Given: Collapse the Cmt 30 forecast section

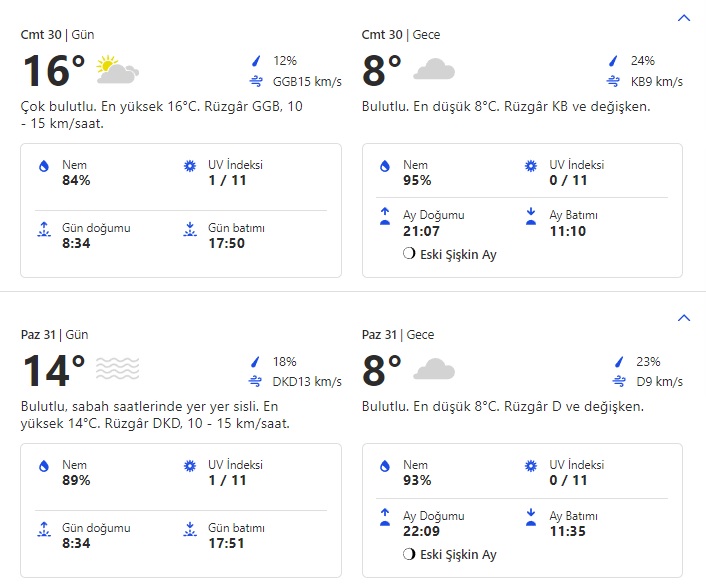Looking at the screenshot, I should click(x=684, y=18).
